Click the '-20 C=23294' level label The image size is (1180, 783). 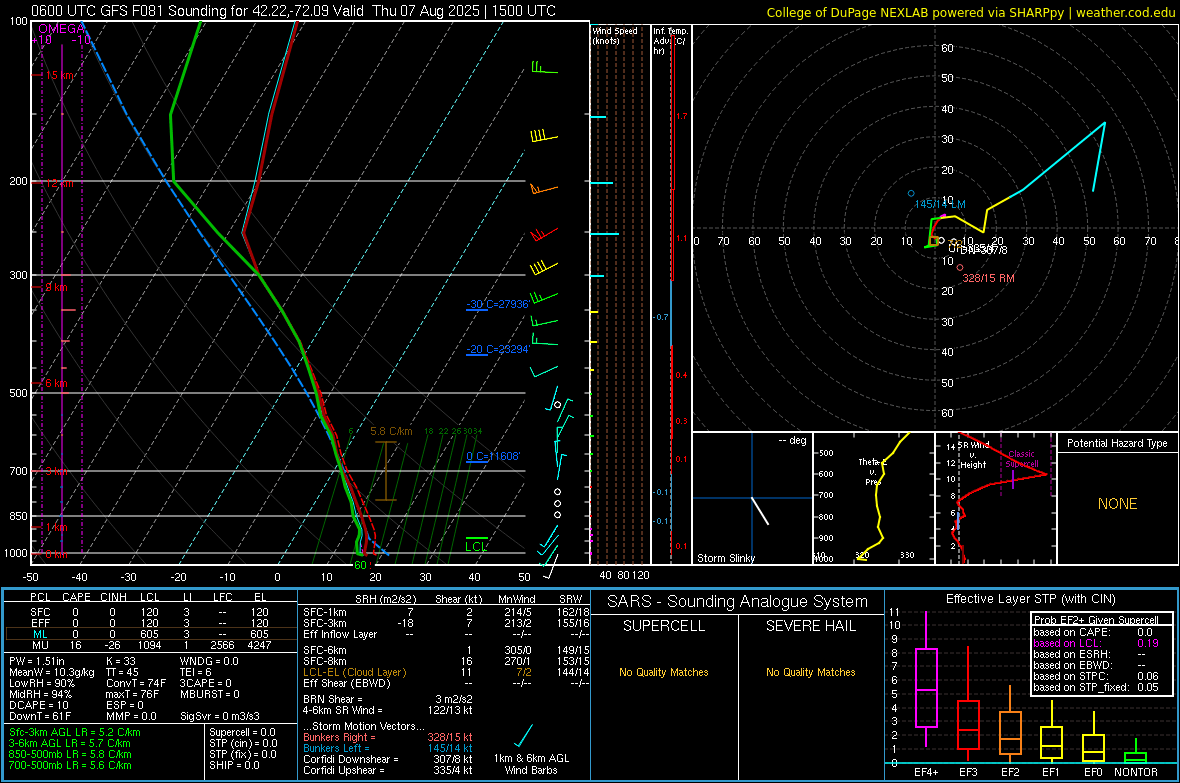tap(497, 349)
